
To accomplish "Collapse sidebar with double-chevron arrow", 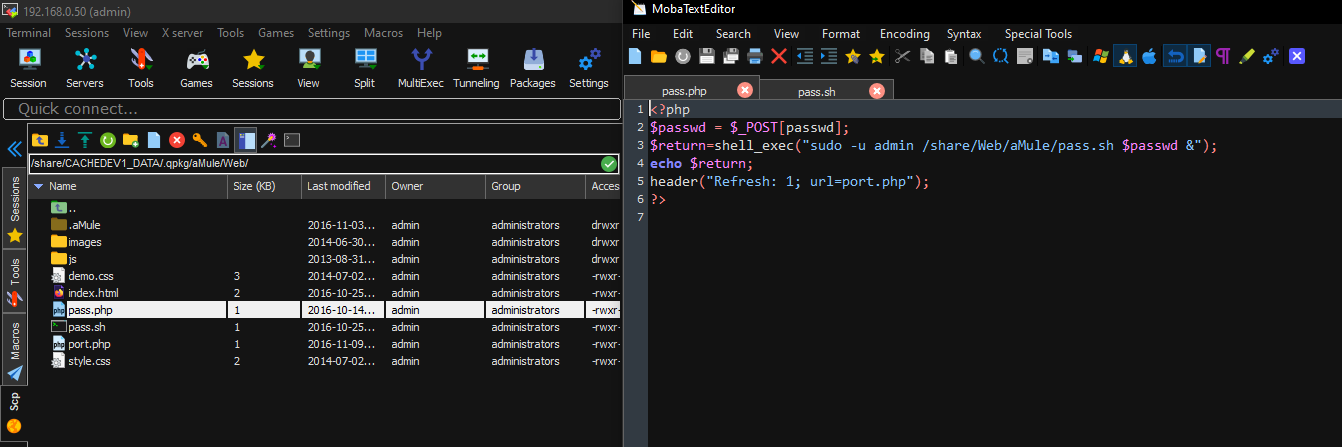I will [x=15, y=149].
